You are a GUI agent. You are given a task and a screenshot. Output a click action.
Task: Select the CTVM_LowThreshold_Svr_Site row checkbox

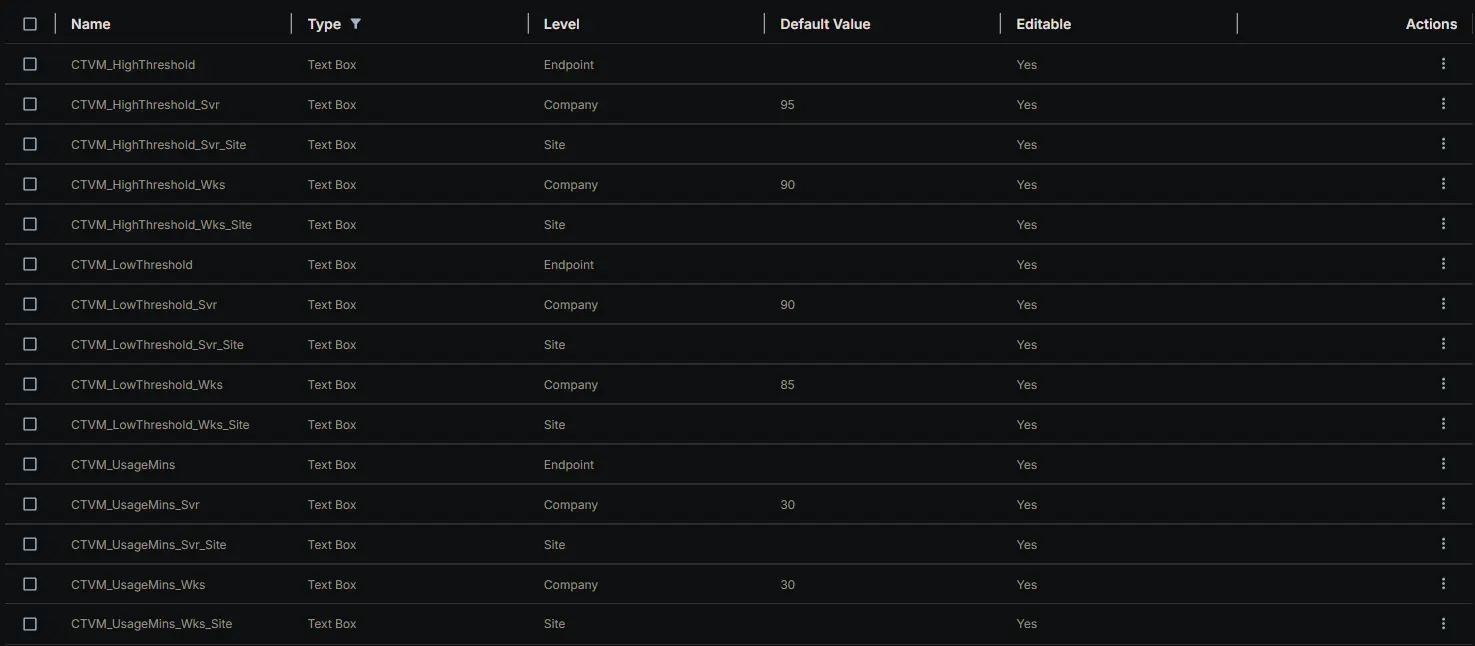tap(30, 344)
